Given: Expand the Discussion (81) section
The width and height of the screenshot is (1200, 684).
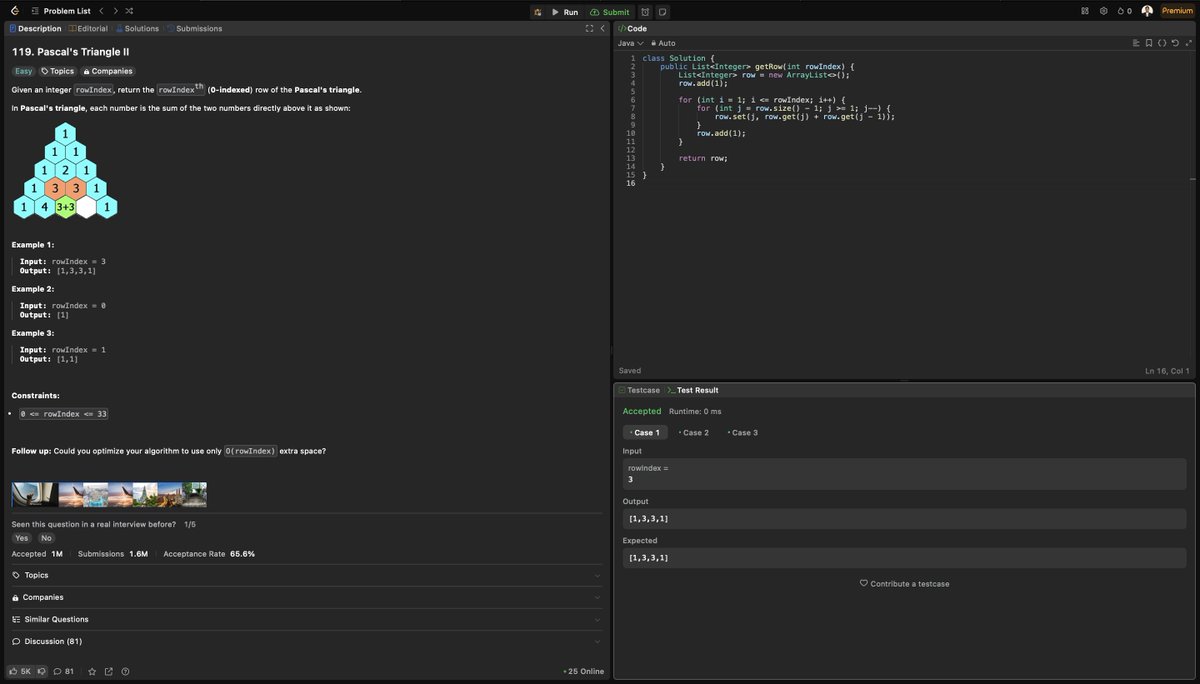Looking at the screenshot, I should point(304,641).
